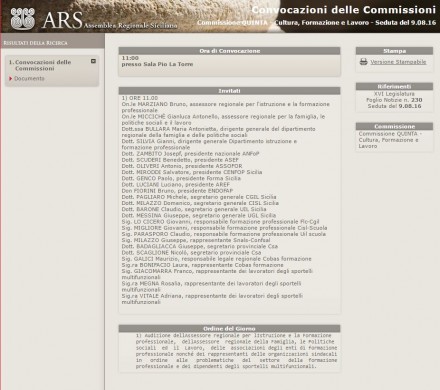Click the Sig. GALICI Maurizio entry
440x390 pixels.
coord(217,259)
